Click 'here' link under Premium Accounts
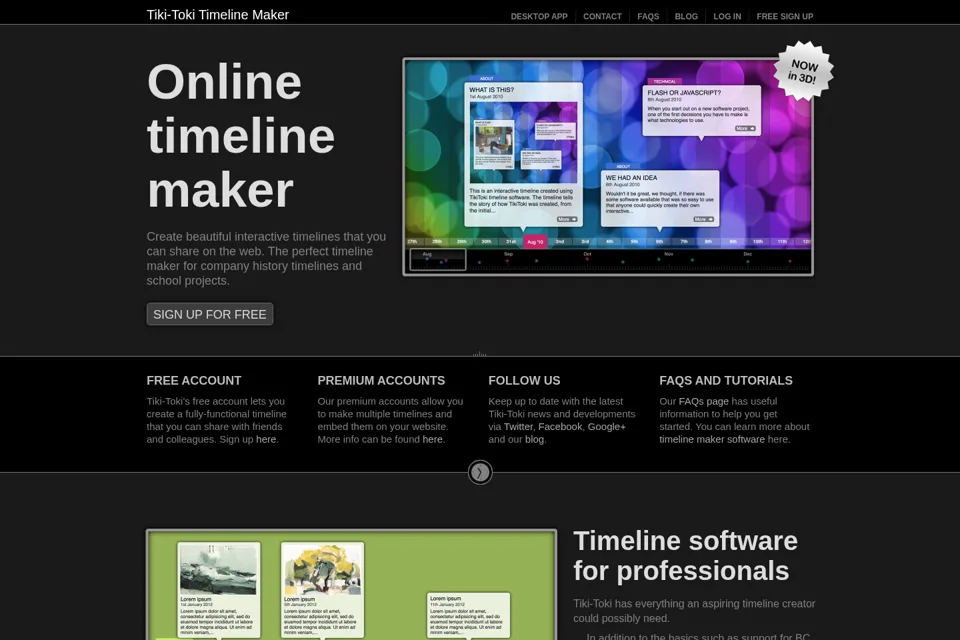This screenshot has width=960, height=640. click(432, 439)
